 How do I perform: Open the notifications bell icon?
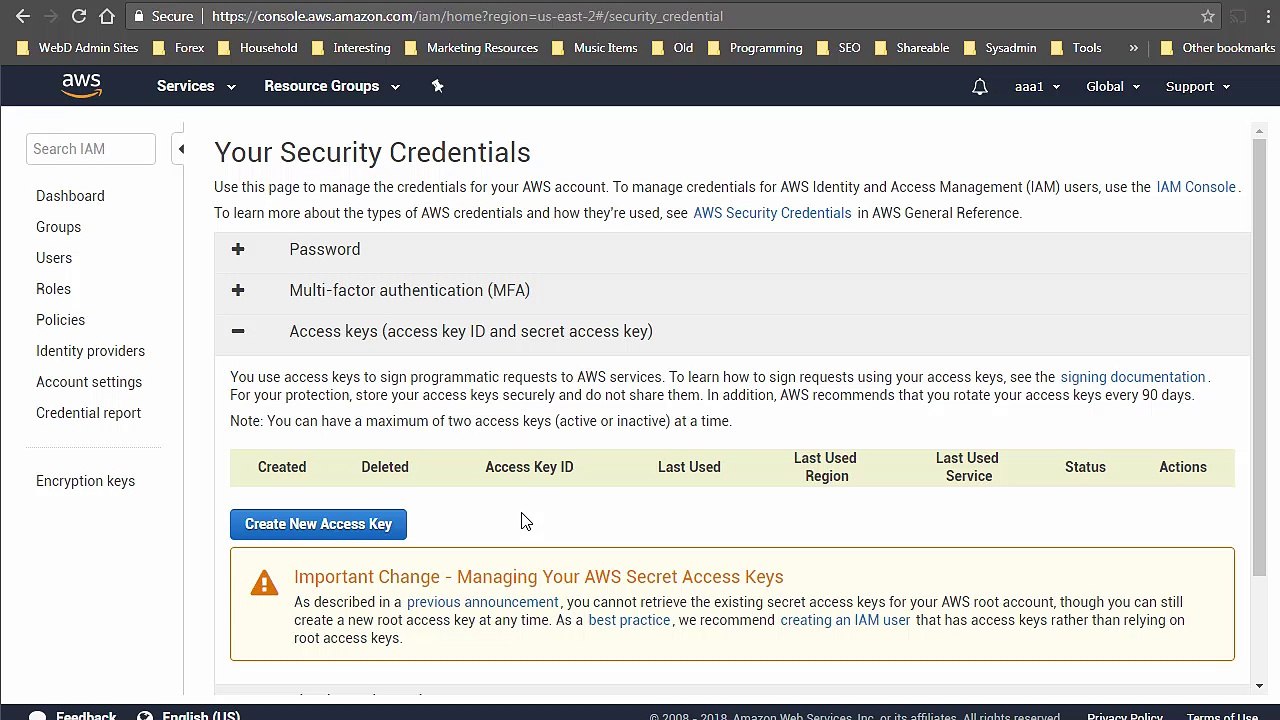pyautogui.click(x=980, y=87)
